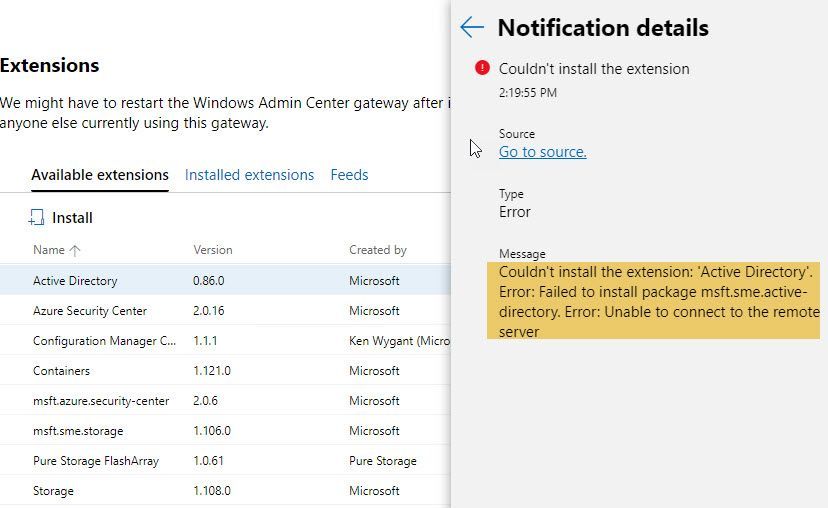Screen dimensions: 828x508
Task: Click version 2.0.16 cell
Action: (x=209, y=311)
